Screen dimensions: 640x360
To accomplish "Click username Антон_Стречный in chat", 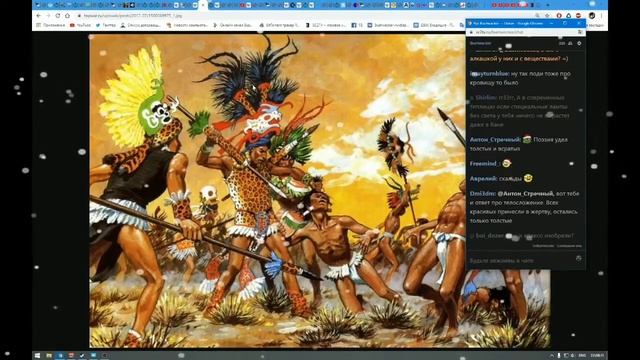I will [495, 140].
